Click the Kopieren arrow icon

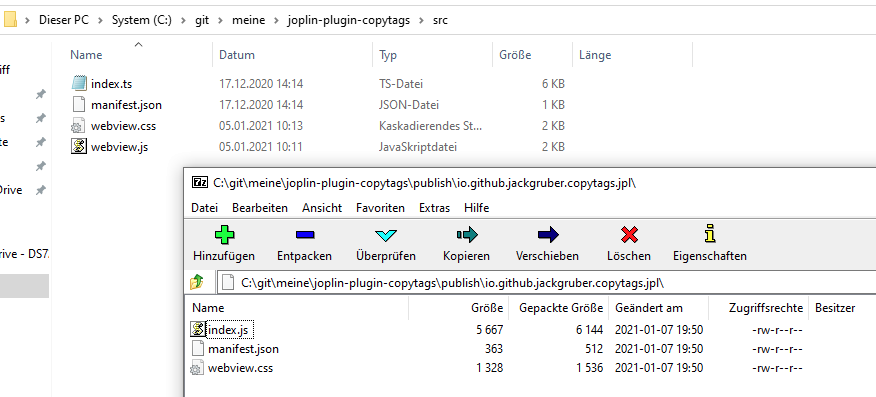click(466, 235)
